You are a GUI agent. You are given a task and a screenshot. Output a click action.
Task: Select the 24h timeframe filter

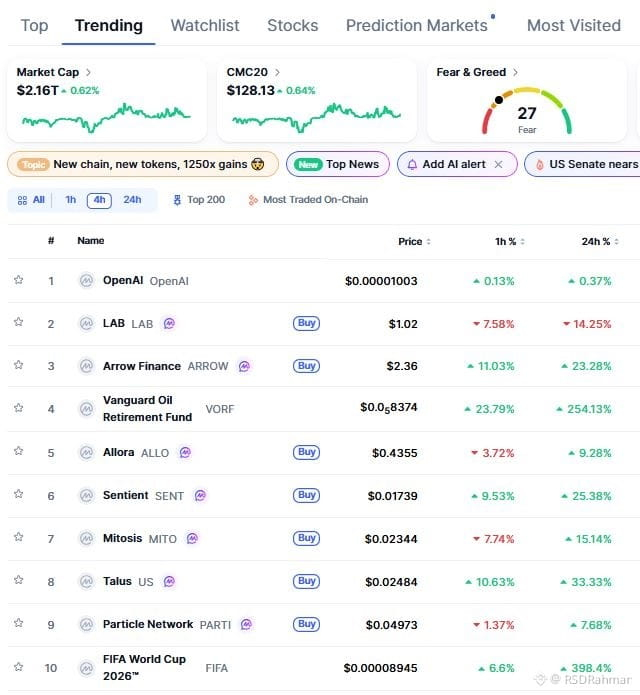pyautogui.click(x=132, y=200)
